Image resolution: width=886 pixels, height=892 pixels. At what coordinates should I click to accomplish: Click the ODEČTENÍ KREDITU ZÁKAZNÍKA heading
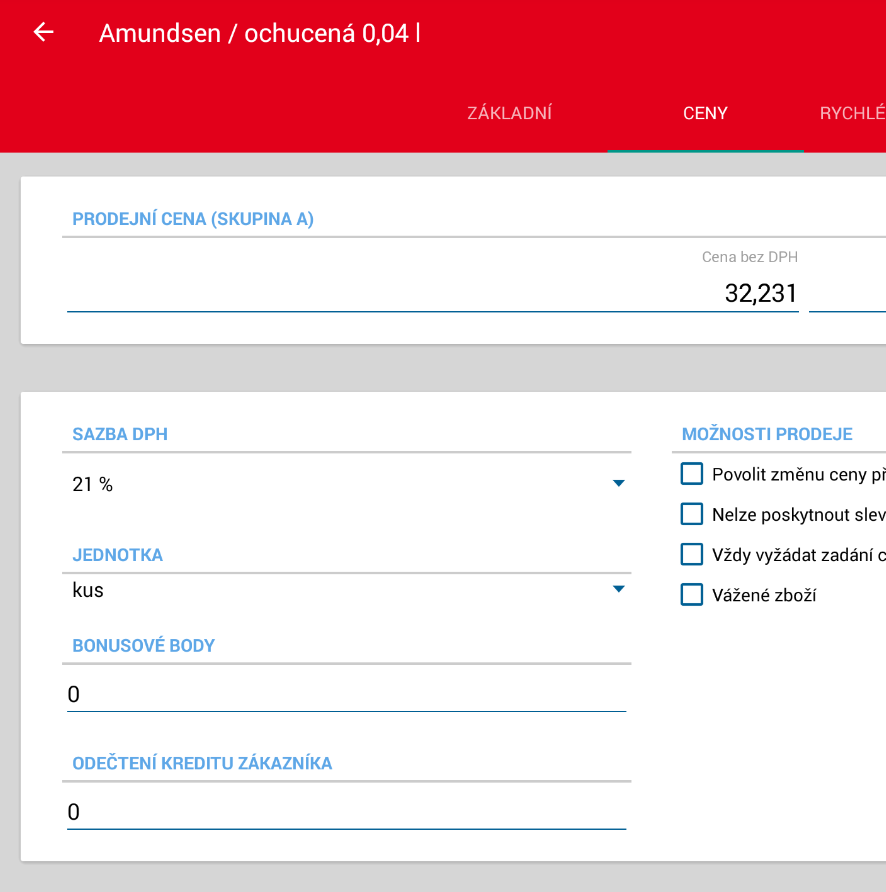tap(202, 763)
